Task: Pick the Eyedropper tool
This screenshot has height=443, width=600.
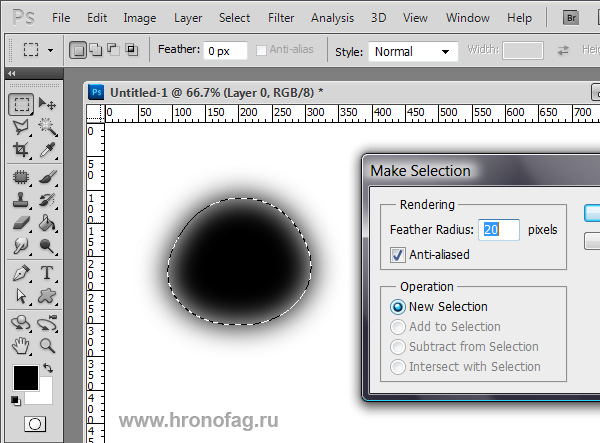Action: pyautogui.click(x=47, y=151)
